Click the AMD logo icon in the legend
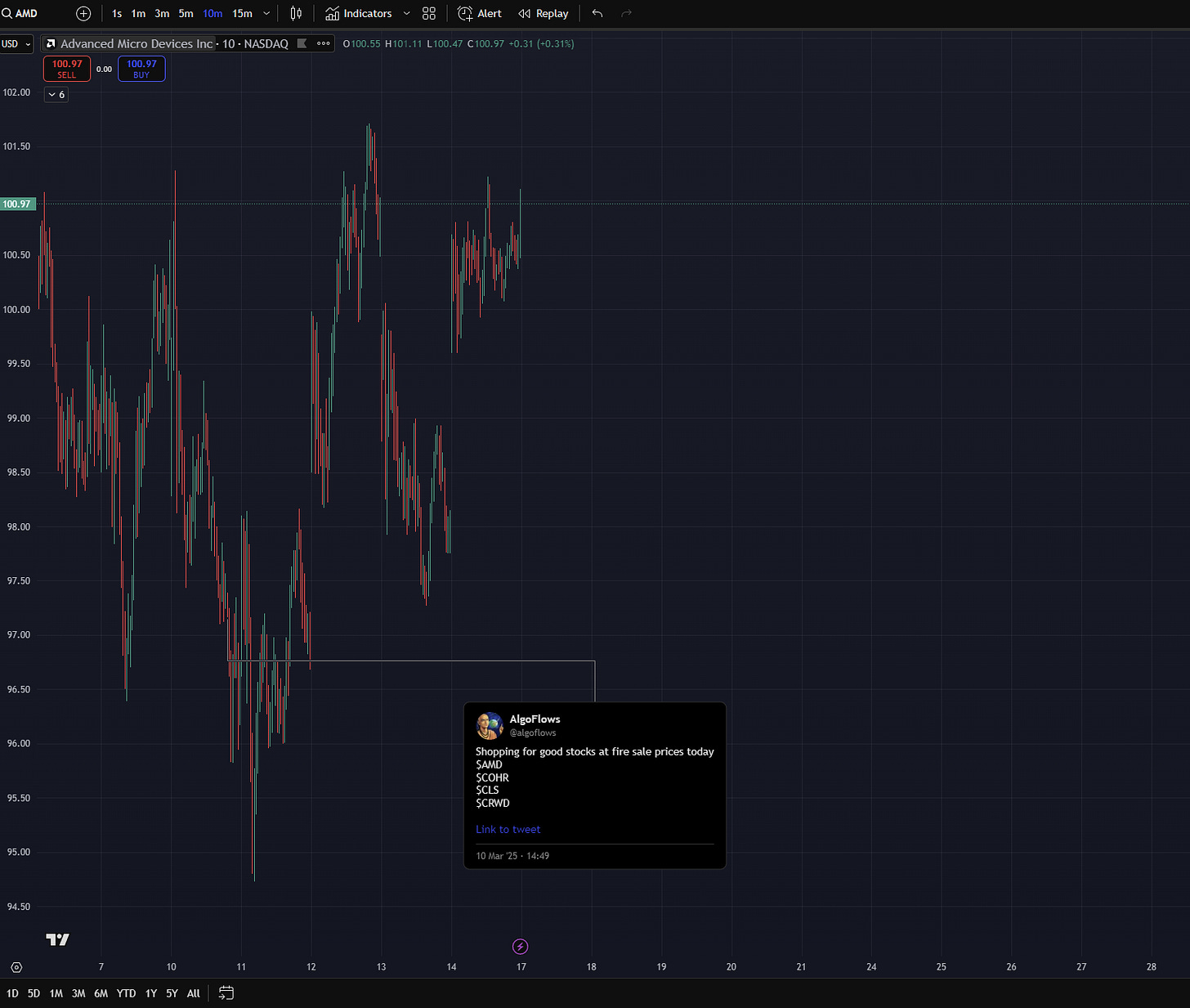1190x1008 pixels. pos(51,43)
